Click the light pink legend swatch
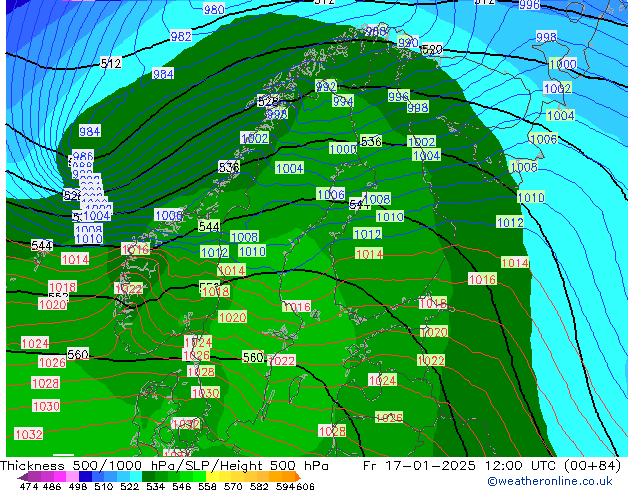Image resolution: width=634 pixels, height=490 pixels. (73, 477)
